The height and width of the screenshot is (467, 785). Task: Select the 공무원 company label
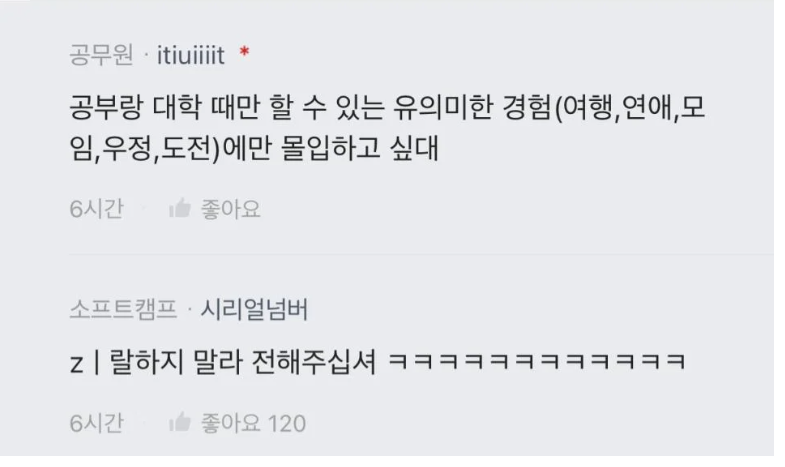tap(102, 55)
